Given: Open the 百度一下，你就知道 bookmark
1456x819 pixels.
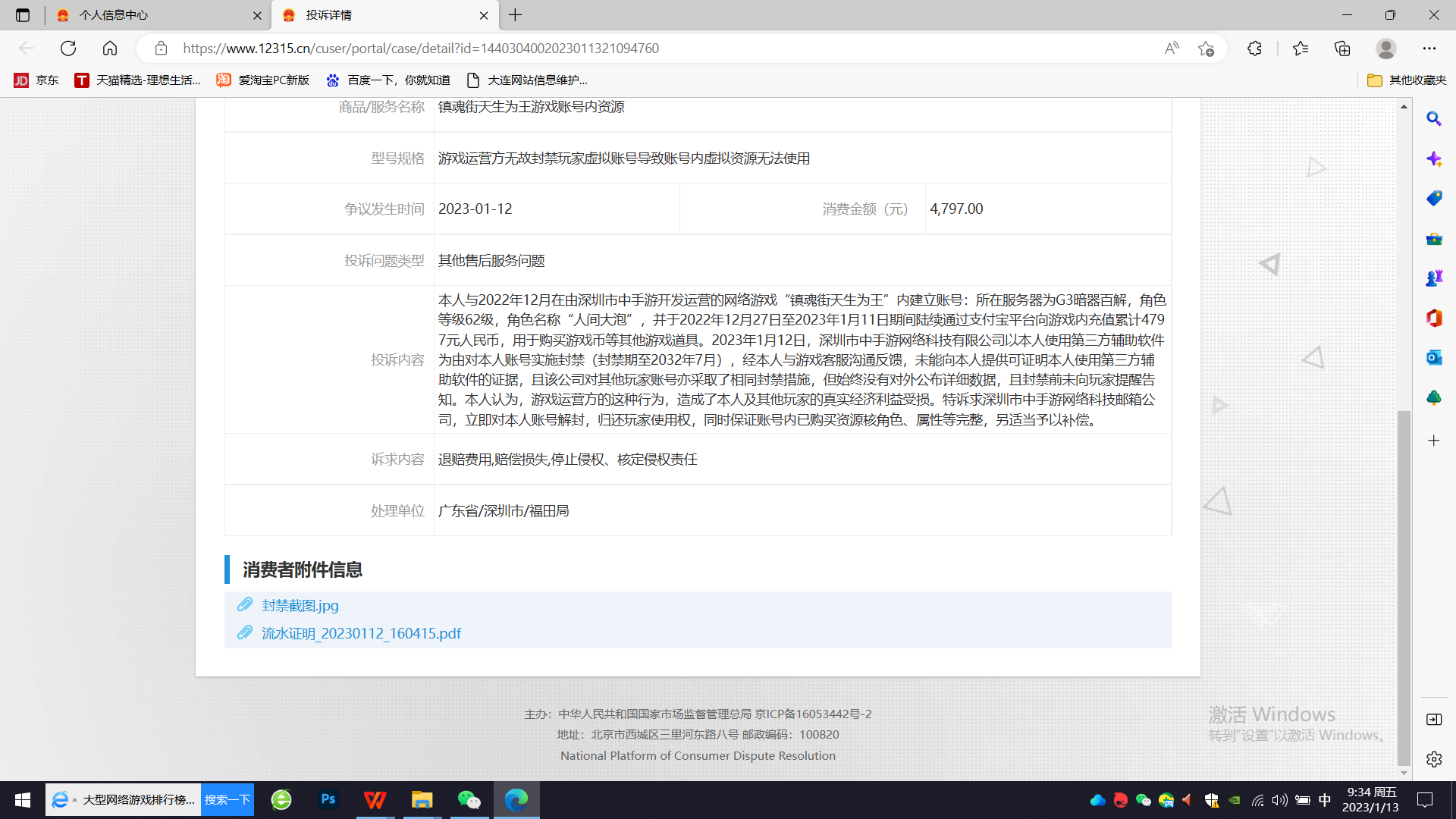Looking at the screenshot, I should click(388, 80).
